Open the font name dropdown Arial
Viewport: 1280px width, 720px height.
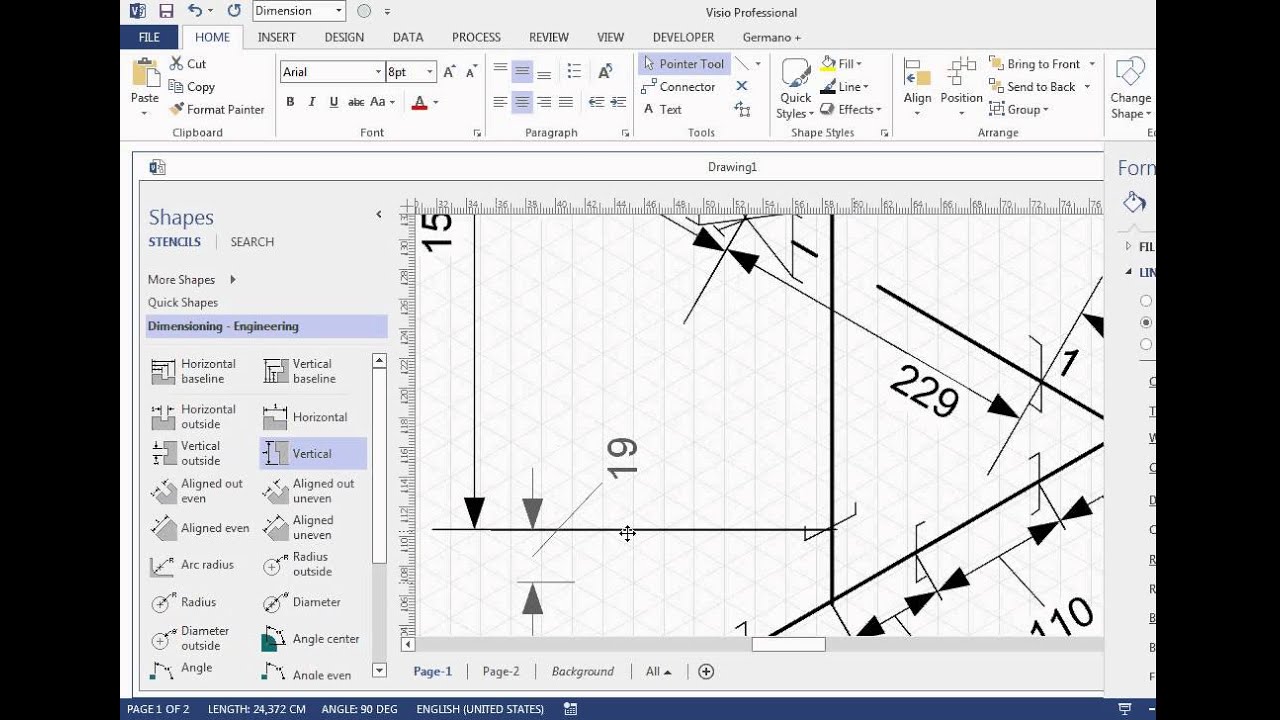click(x=379, y=72)
